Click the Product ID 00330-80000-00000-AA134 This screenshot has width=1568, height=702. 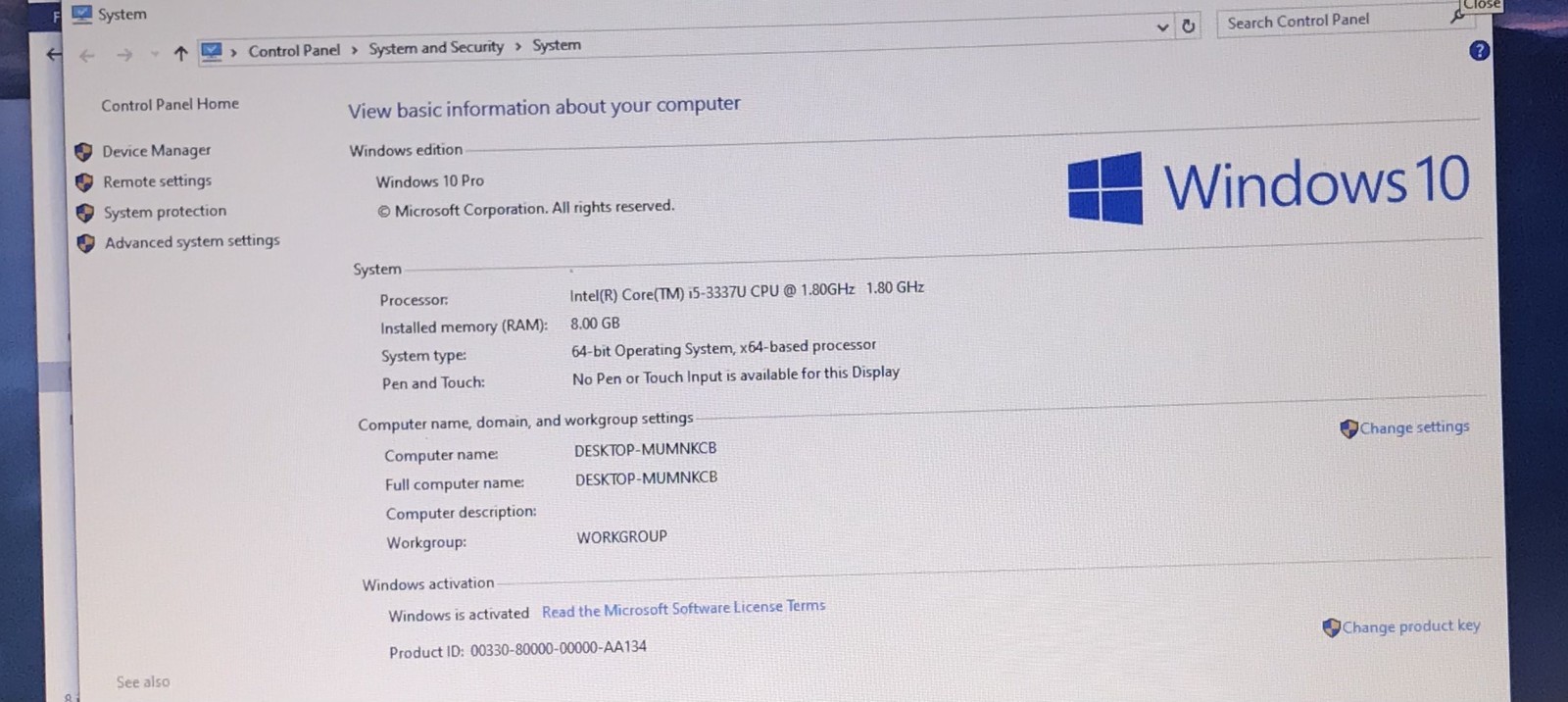pyautogui.click(x=517, y=649)
